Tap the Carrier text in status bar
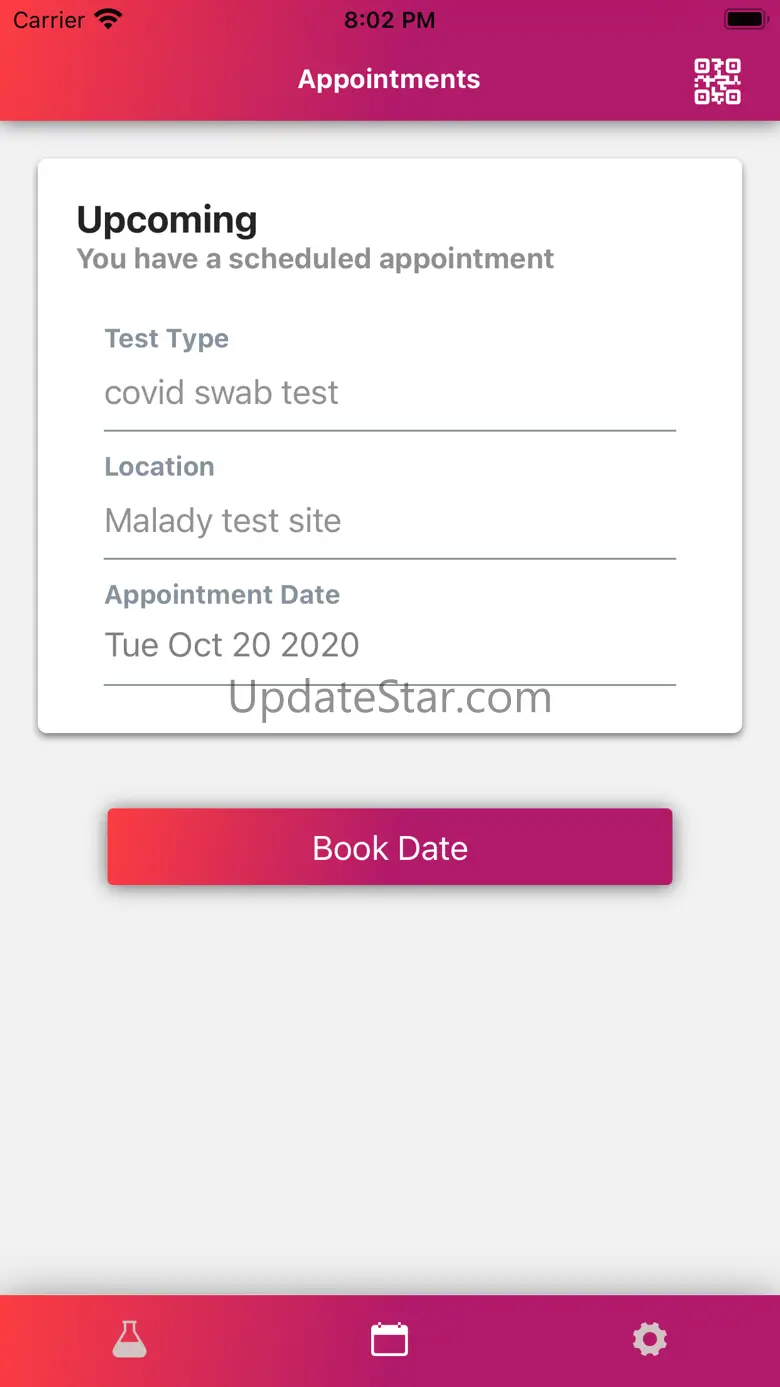 [x=48, y=20]
